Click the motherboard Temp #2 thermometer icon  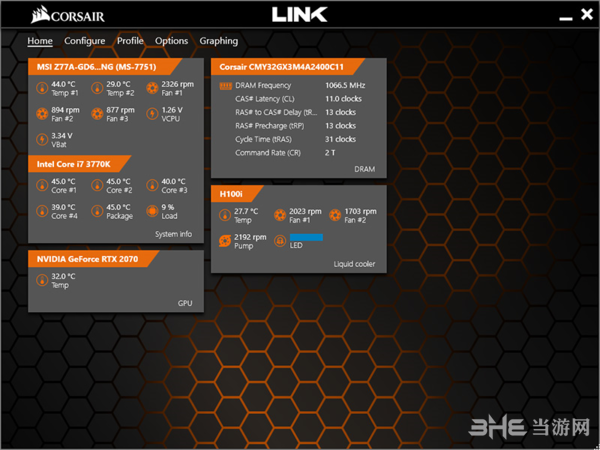pos(97,88)
